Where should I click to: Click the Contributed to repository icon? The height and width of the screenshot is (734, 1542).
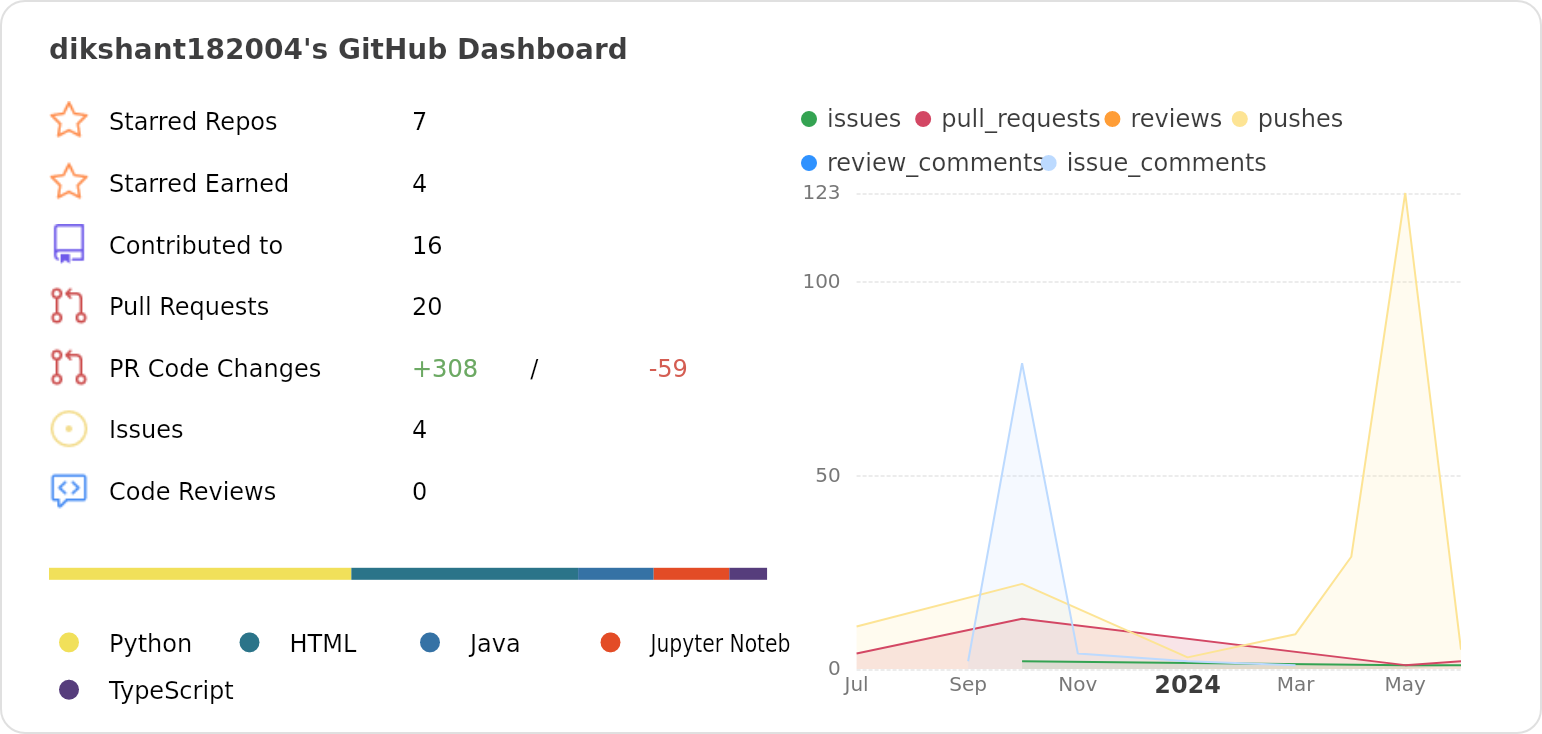tap(69, 244)
